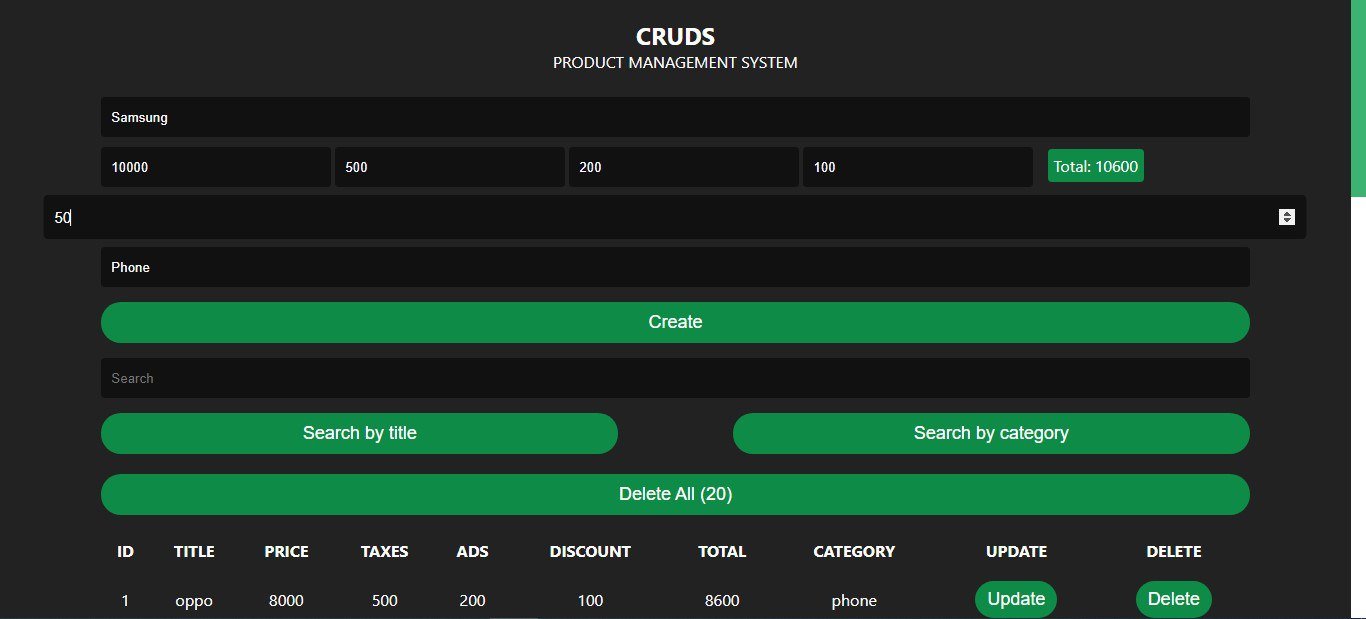Viewport: 1366px width, 619px height.
Task: Choose Search by category mode
Action: 991,433
